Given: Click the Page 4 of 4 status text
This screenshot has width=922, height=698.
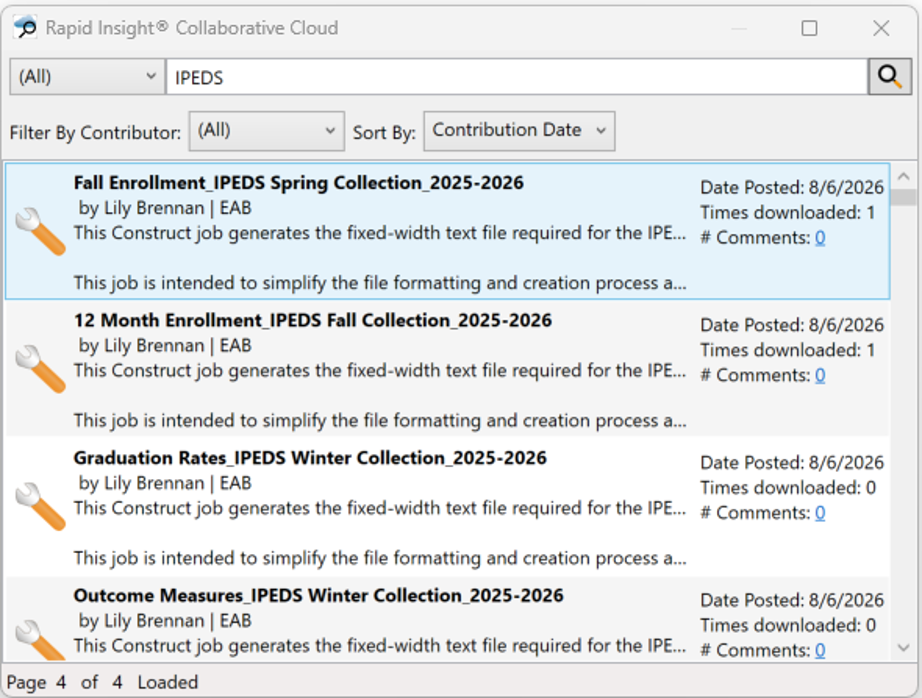Looking at the screenshot, I should pyautogui.click(x=65, y=683).
